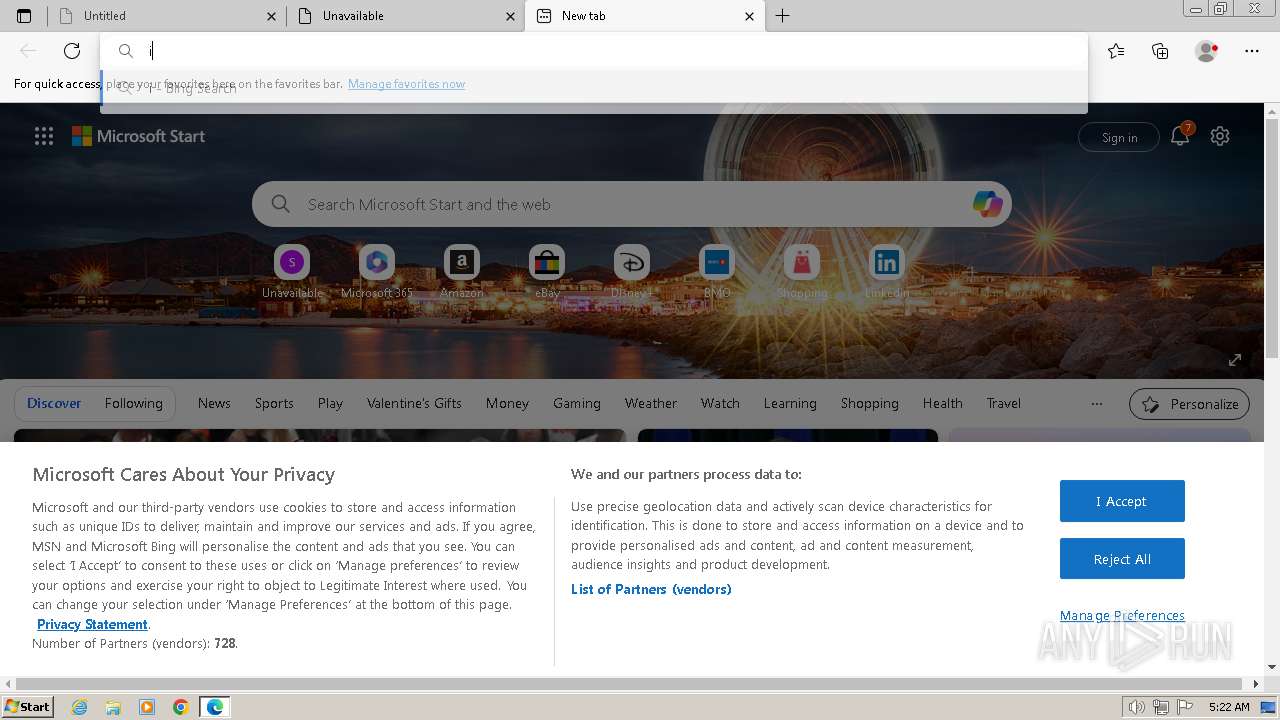Expand the background image view
This screenshot has height=720, width=1280.
1235,360
